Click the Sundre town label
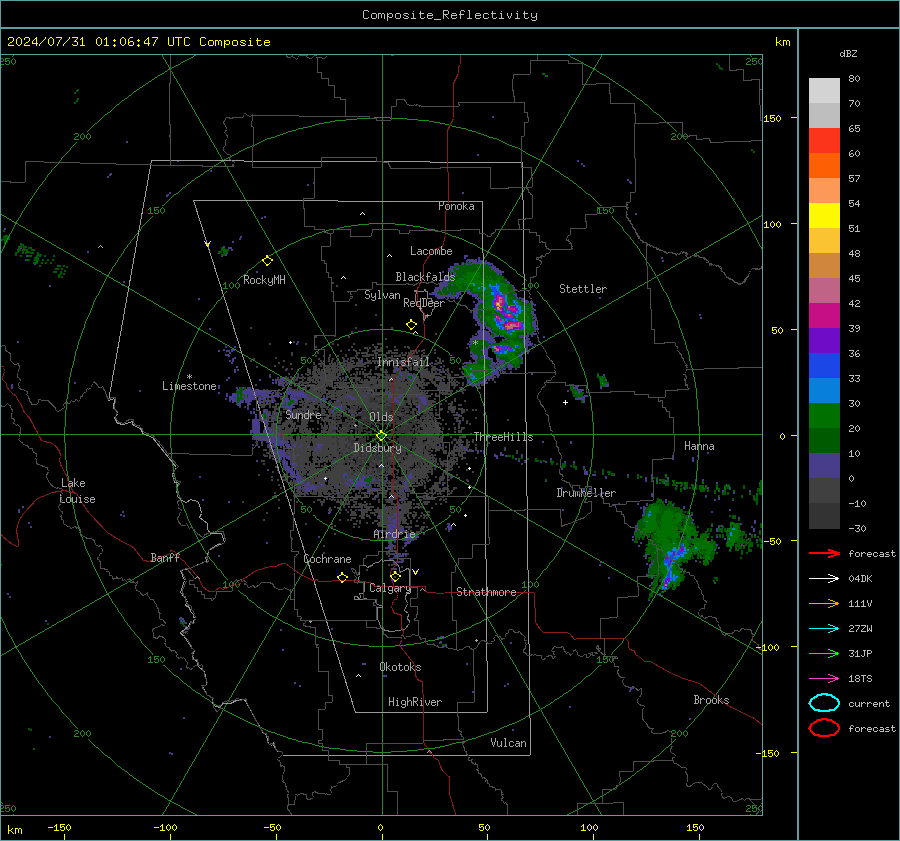900x841 pixels. coord(303,414)
